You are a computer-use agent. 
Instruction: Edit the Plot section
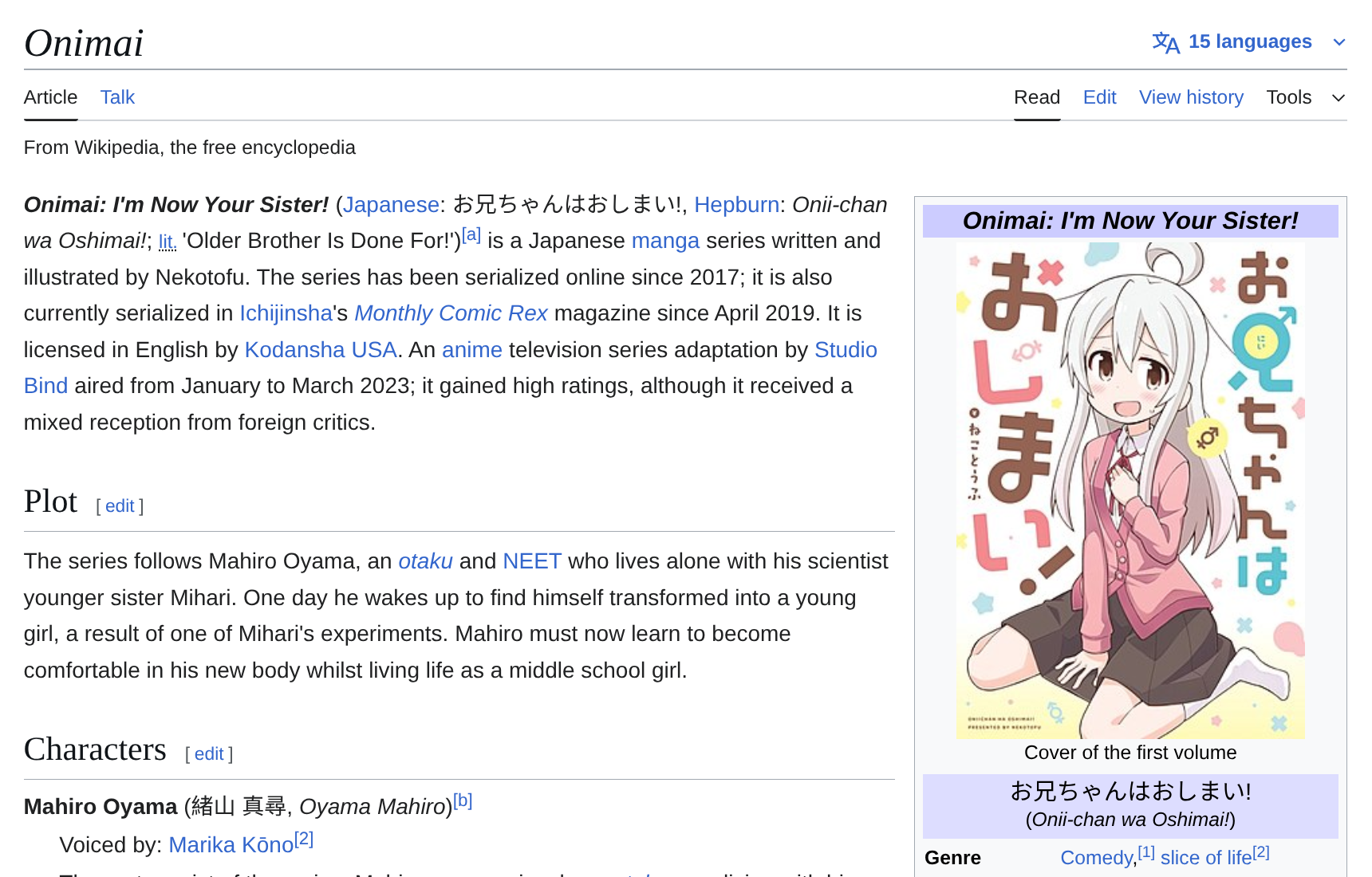point(120,506)
